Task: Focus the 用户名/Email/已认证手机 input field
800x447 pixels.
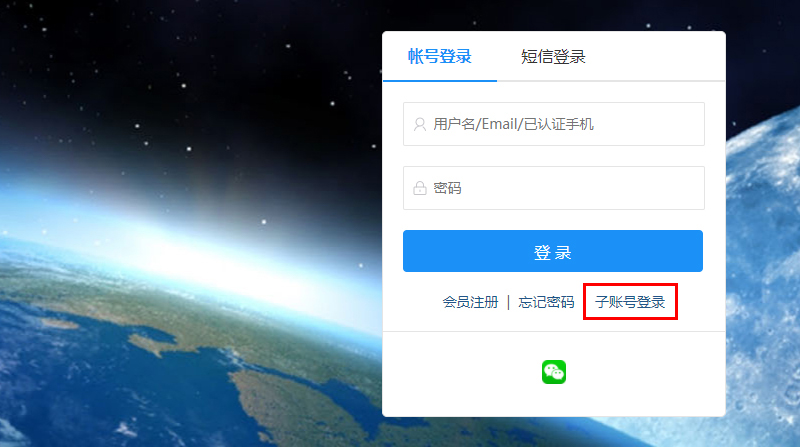Action: (554, 124)
